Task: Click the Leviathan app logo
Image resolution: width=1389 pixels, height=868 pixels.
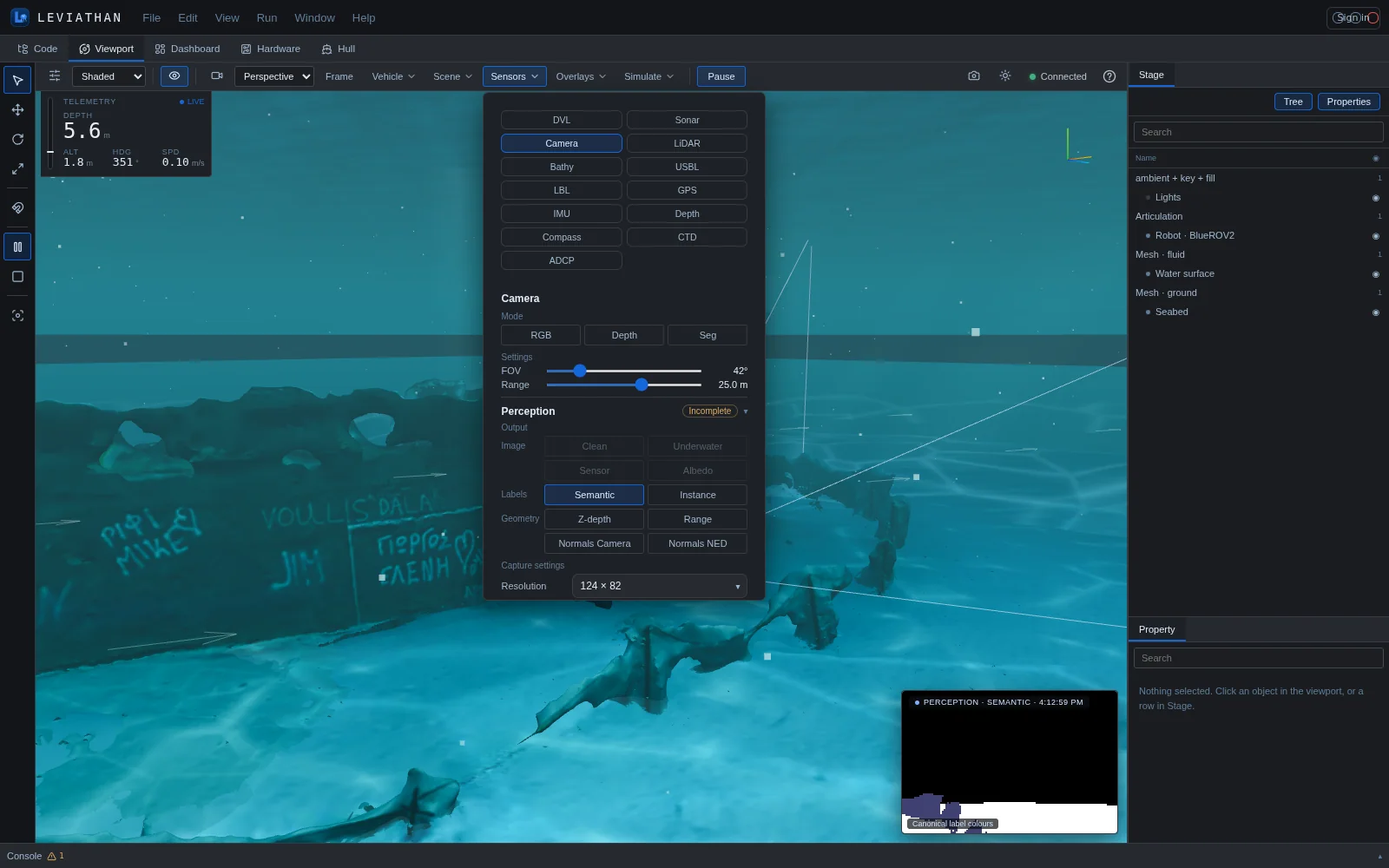Action: point(20,17)
